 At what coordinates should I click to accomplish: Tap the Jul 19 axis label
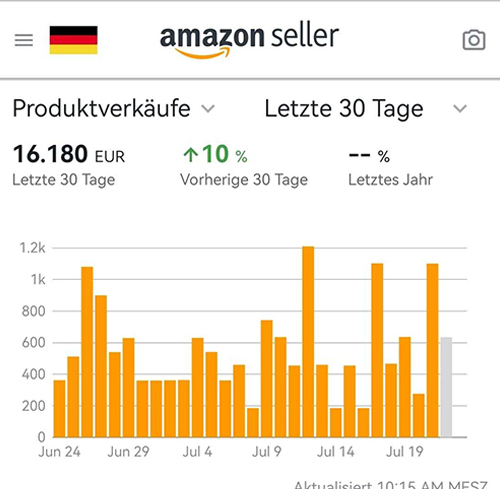point(405,452)
